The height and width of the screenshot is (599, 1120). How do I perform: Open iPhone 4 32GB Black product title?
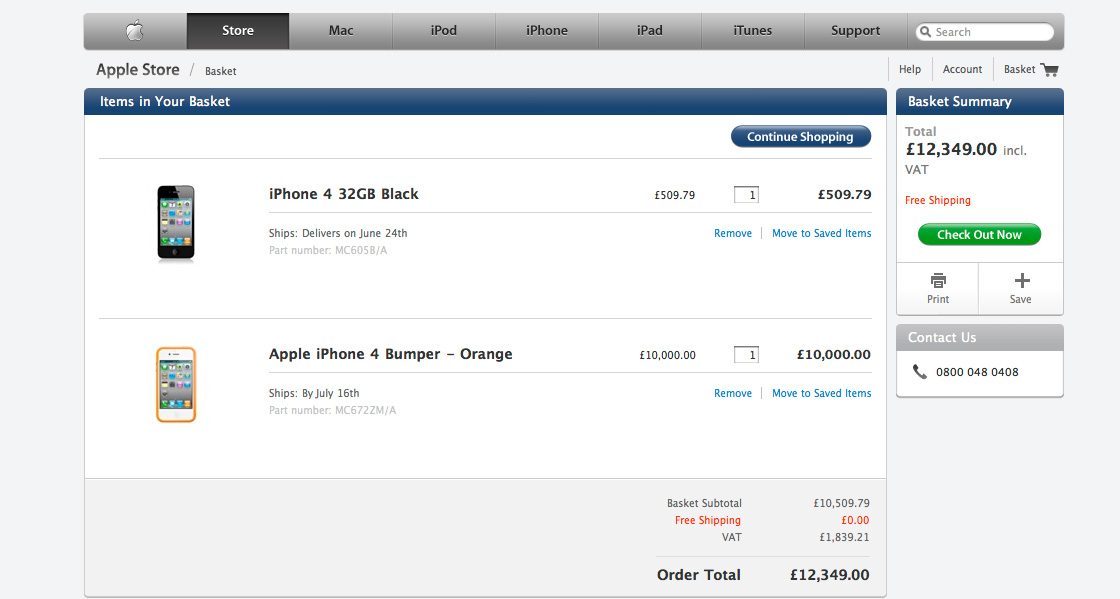pos(344,194)
